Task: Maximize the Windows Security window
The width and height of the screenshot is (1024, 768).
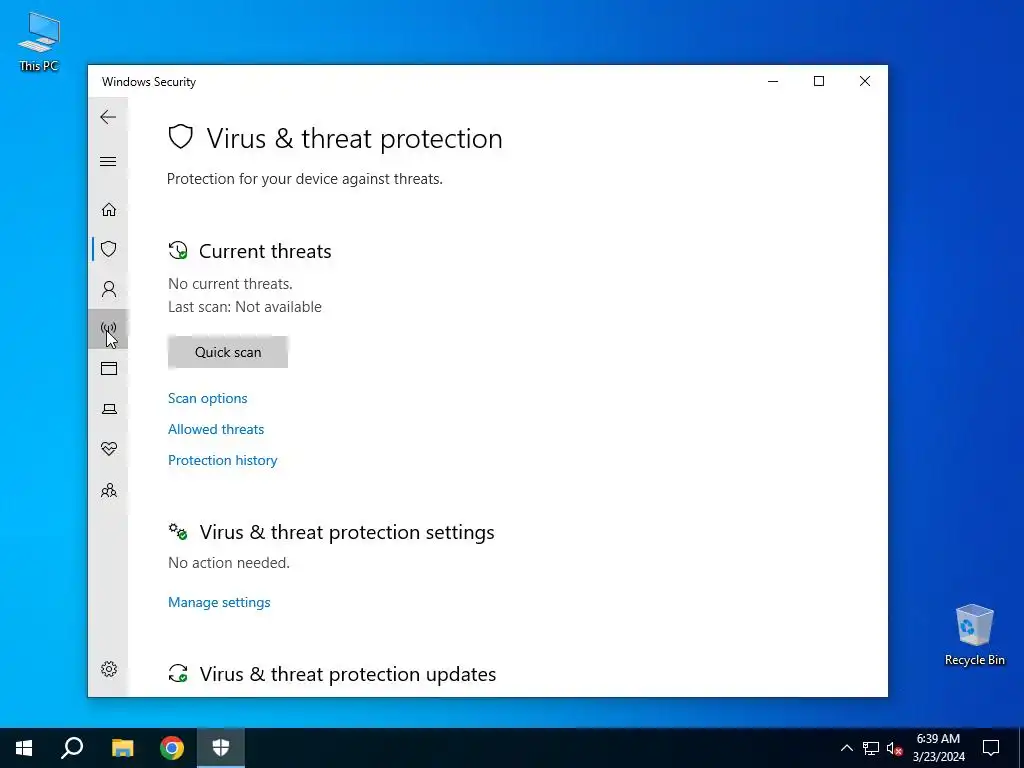Action: click(x=819, y=81)
